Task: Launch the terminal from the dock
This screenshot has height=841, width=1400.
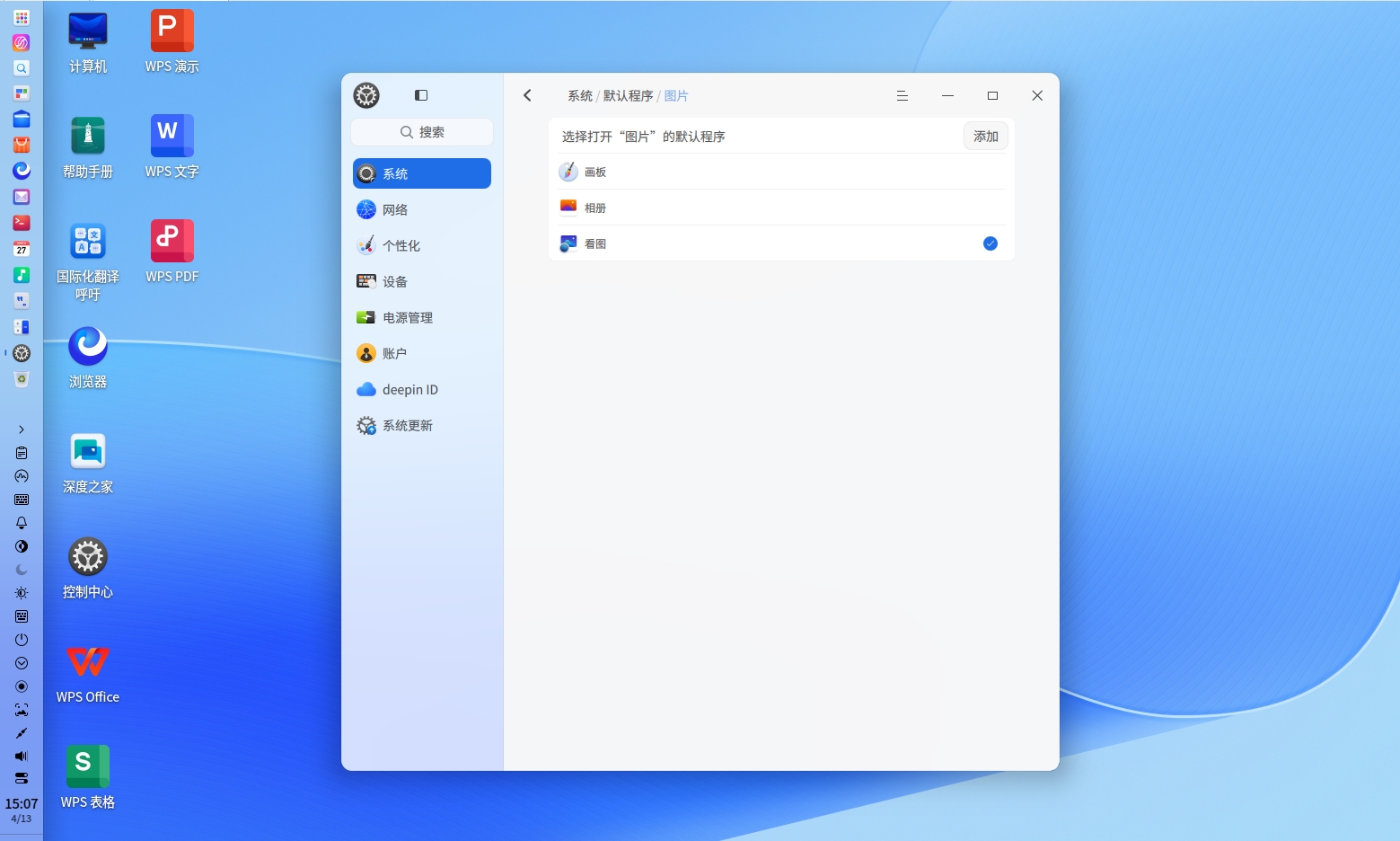Action: (x=22, y=223)
